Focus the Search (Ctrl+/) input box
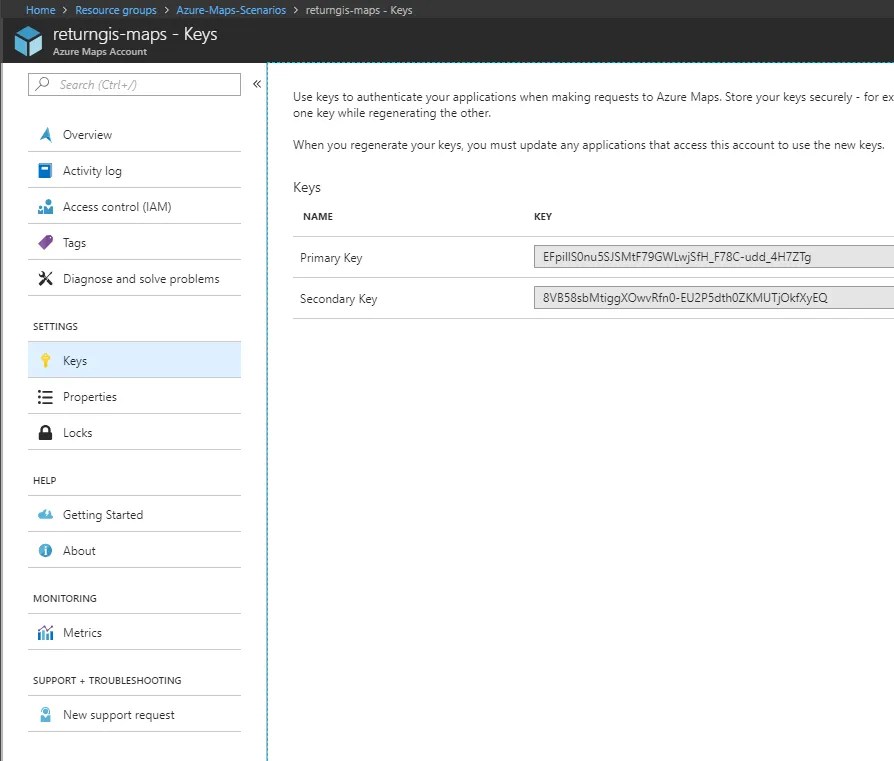 (x=135, y=84)
